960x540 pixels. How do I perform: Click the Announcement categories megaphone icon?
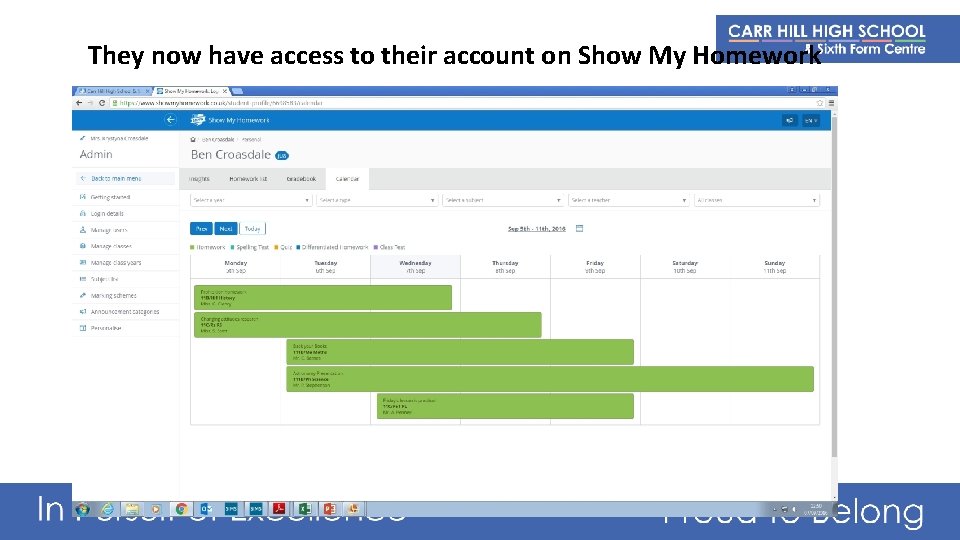pos(83,312)
